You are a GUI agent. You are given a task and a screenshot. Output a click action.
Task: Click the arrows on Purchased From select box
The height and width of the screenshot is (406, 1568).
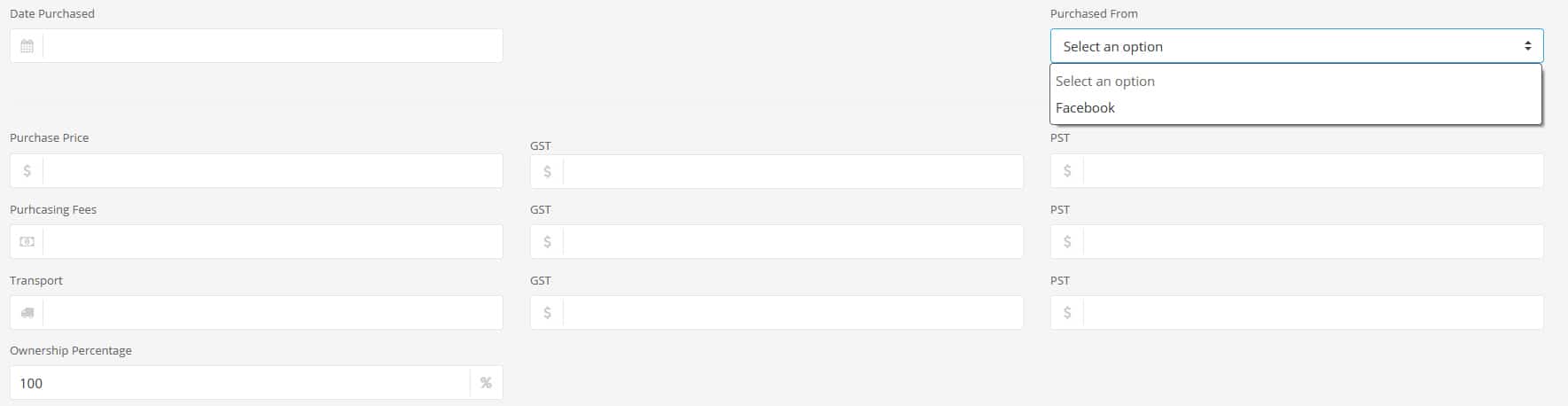click(x=1527, y=46)
